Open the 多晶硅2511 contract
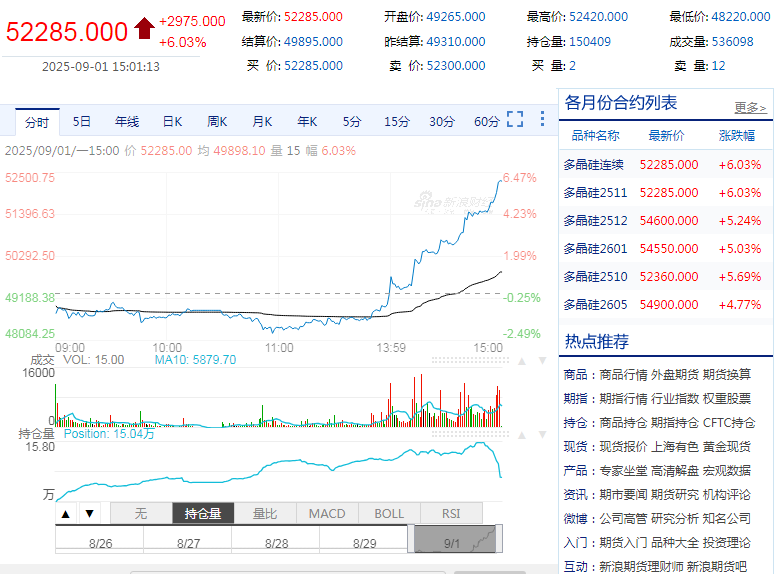This screenshot has height=574, width=777. [595, 193]
